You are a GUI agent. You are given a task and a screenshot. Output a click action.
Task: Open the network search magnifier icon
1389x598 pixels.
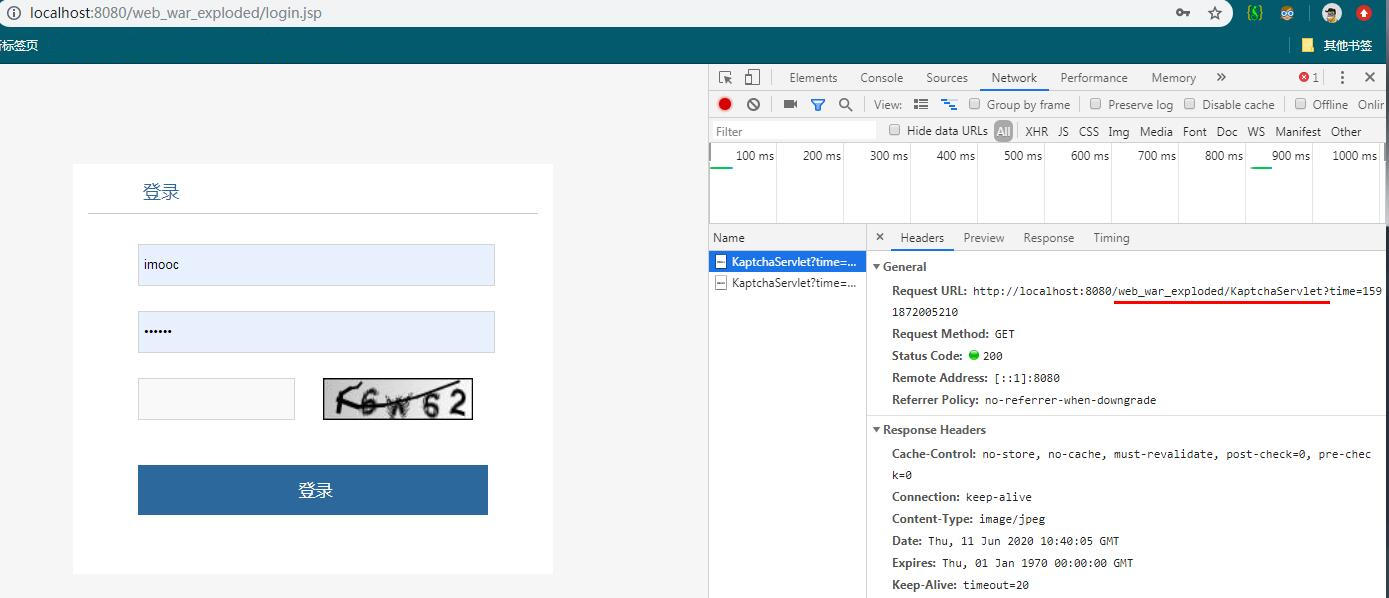845,104
